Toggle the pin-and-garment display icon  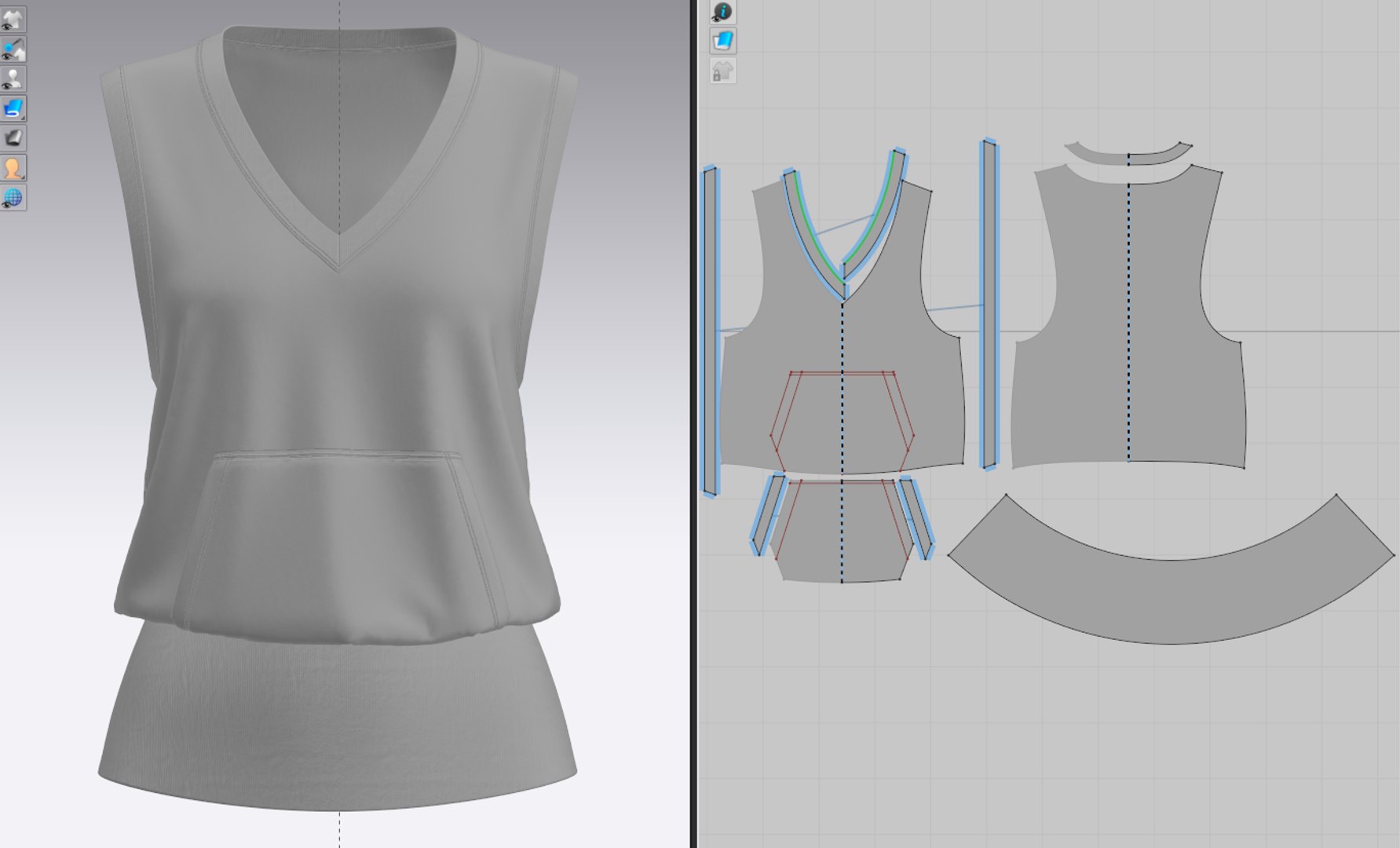(13, 49)
